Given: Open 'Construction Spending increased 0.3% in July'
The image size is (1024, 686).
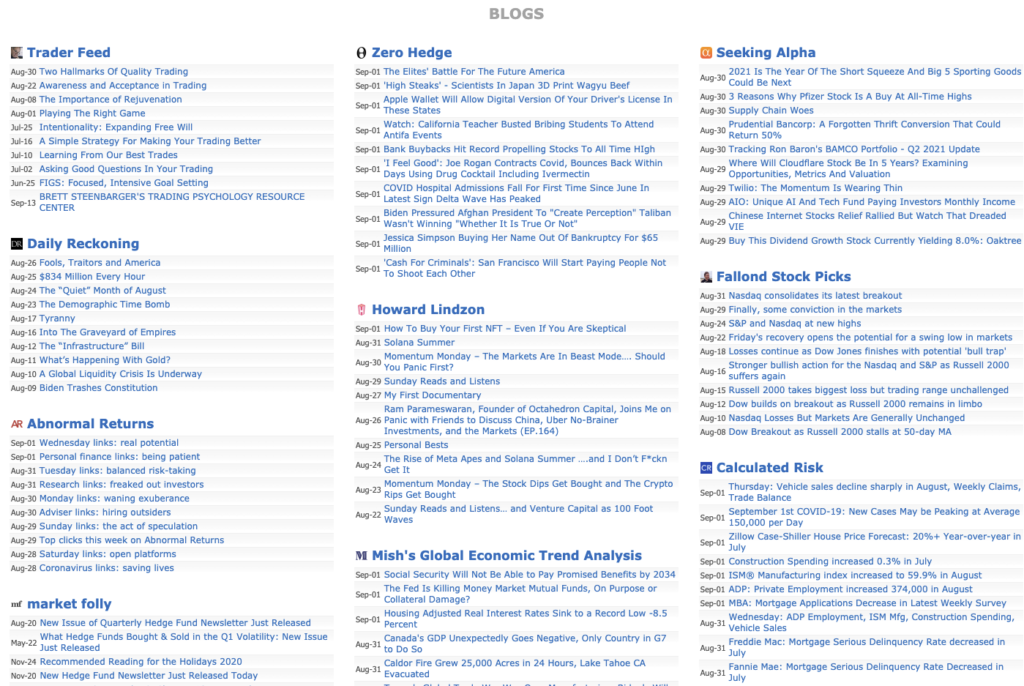Looking at the screenshot, I should click(x=830, y=561).
